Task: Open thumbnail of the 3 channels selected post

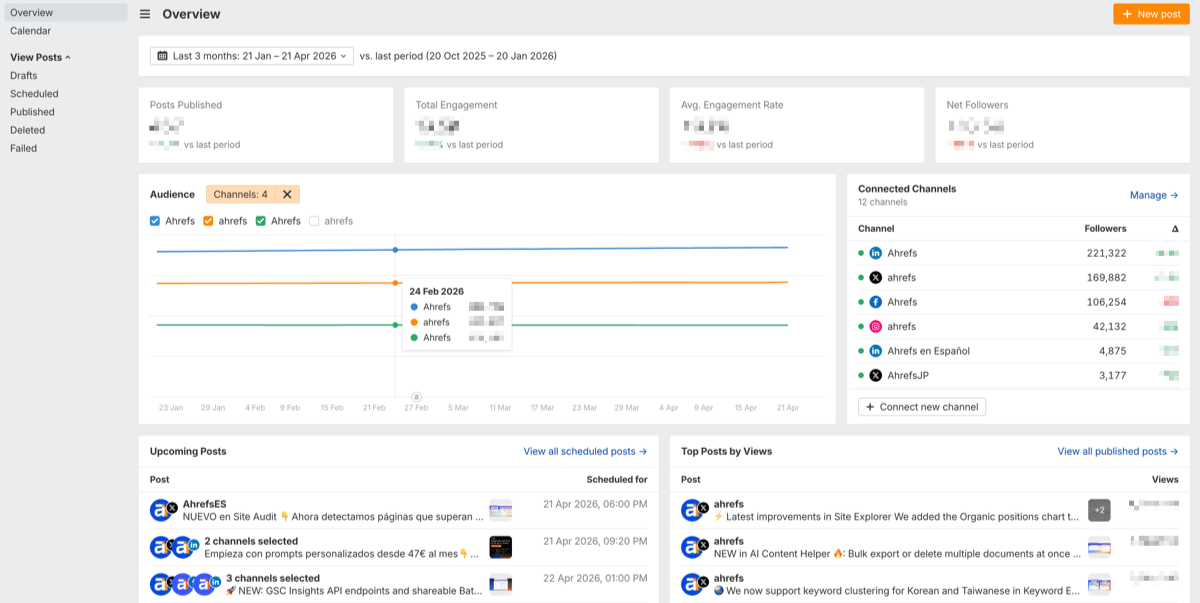Action: [500, 584]
